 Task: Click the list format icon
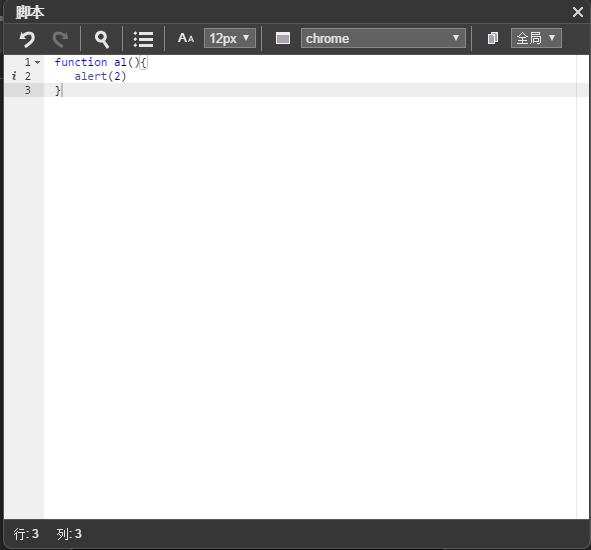[144, 39]
